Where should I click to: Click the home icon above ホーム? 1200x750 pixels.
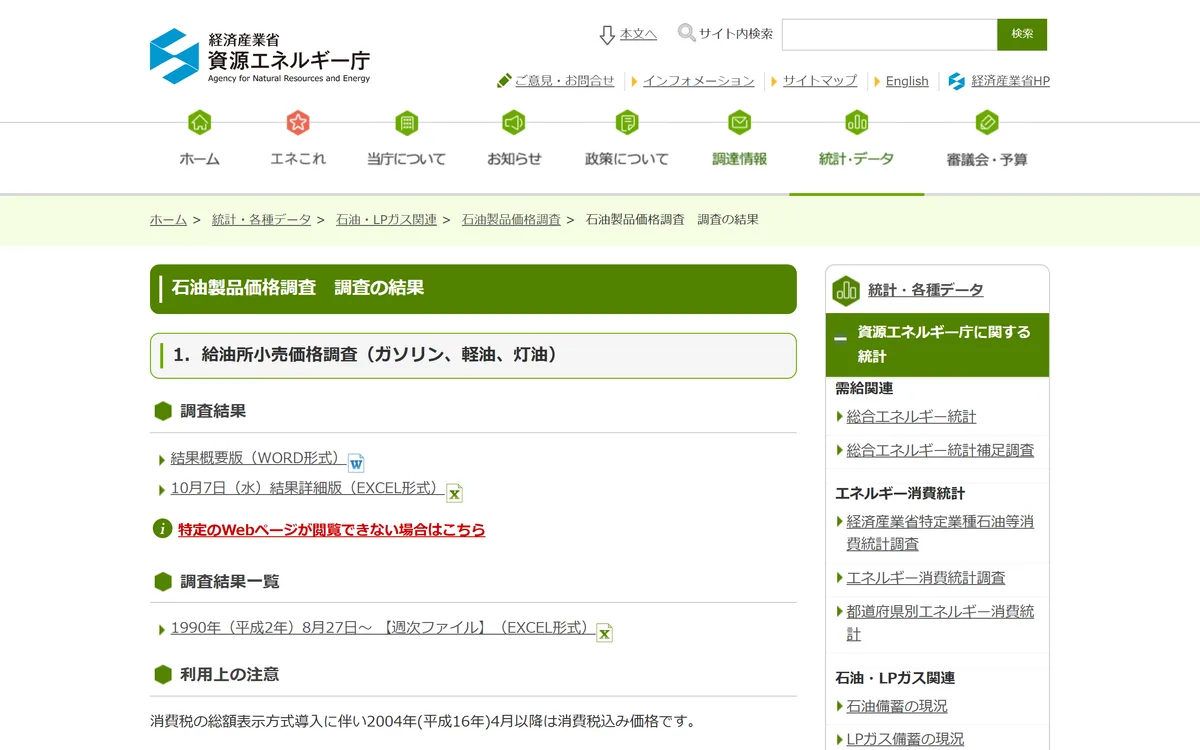coord(200,123)
